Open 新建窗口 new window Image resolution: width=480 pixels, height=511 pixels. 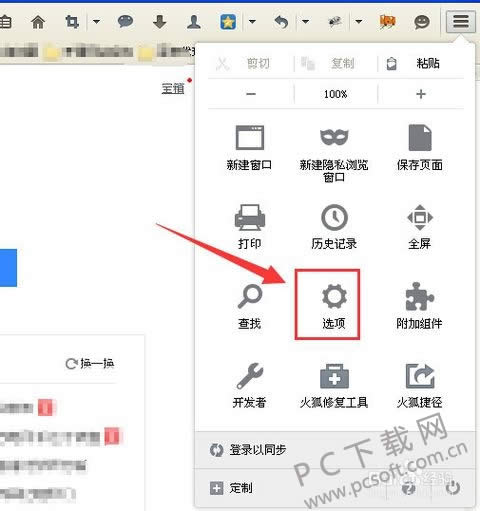coord(250,148)
